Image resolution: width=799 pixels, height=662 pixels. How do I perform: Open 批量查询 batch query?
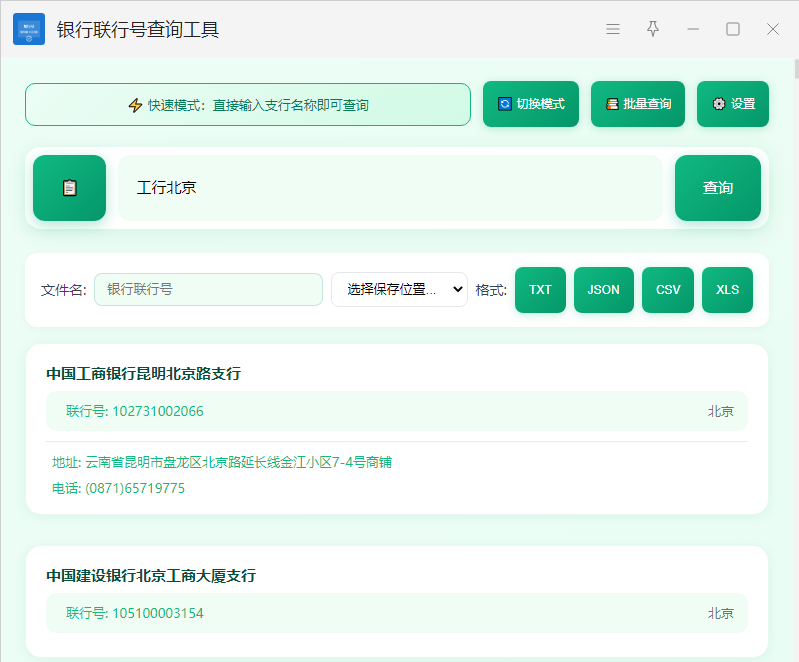(638, 104)
